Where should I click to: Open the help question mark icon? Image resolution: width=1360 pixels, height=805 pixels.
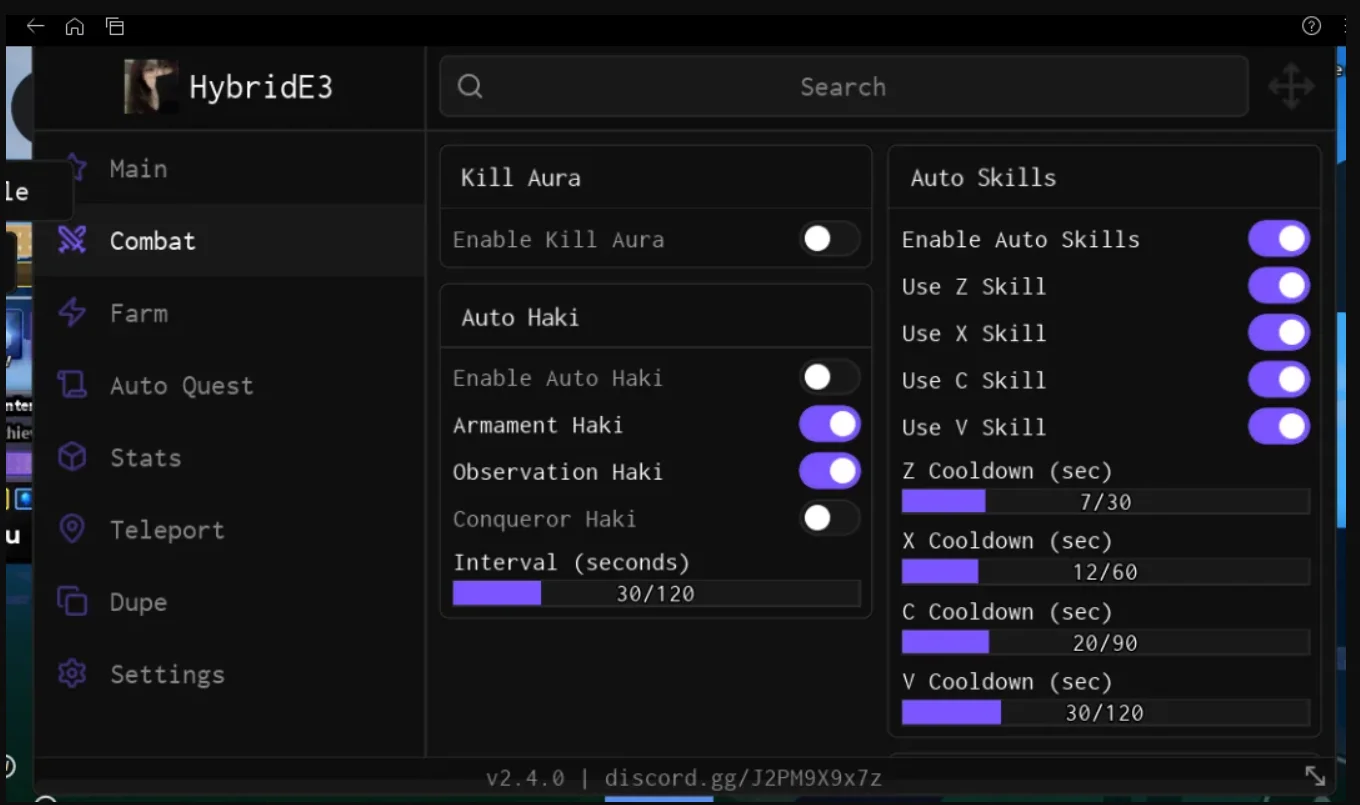[1311, 26]
